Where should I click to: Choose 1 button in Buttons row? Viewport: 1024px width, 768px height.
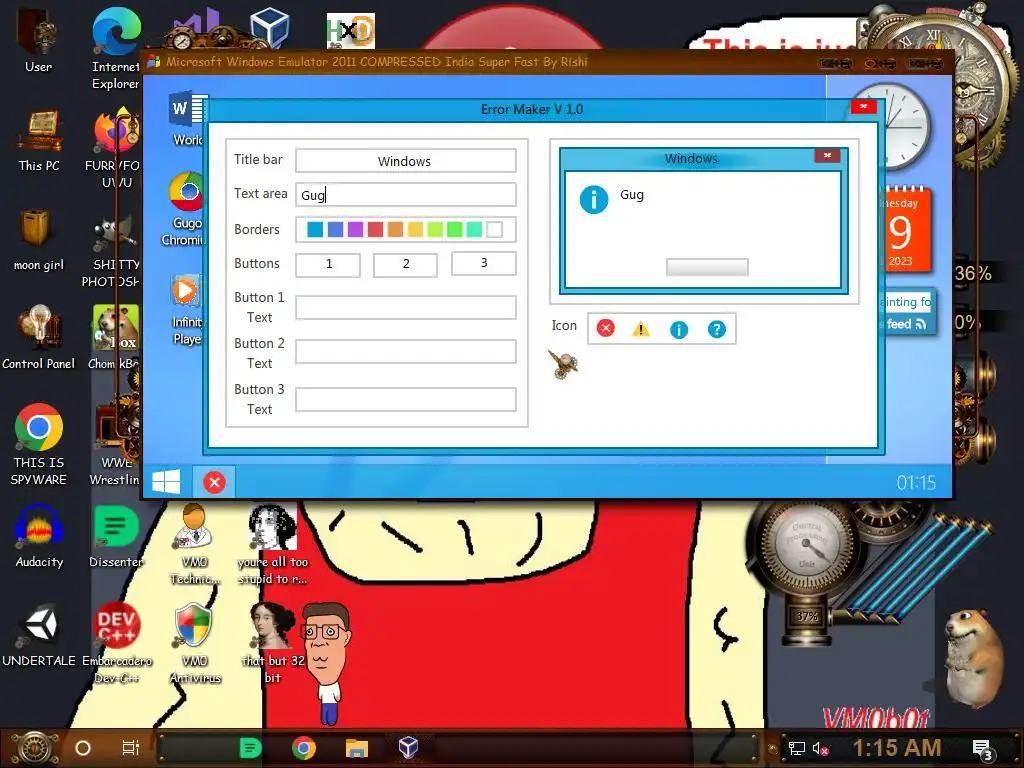click(x=328, y=264)
